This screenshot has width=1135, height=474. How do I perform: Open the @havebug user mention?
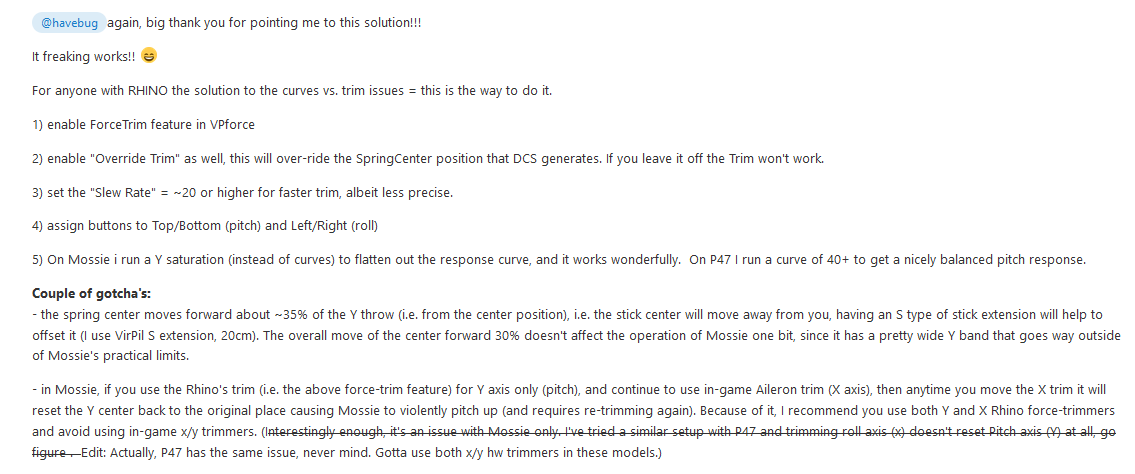coord(69,23)
